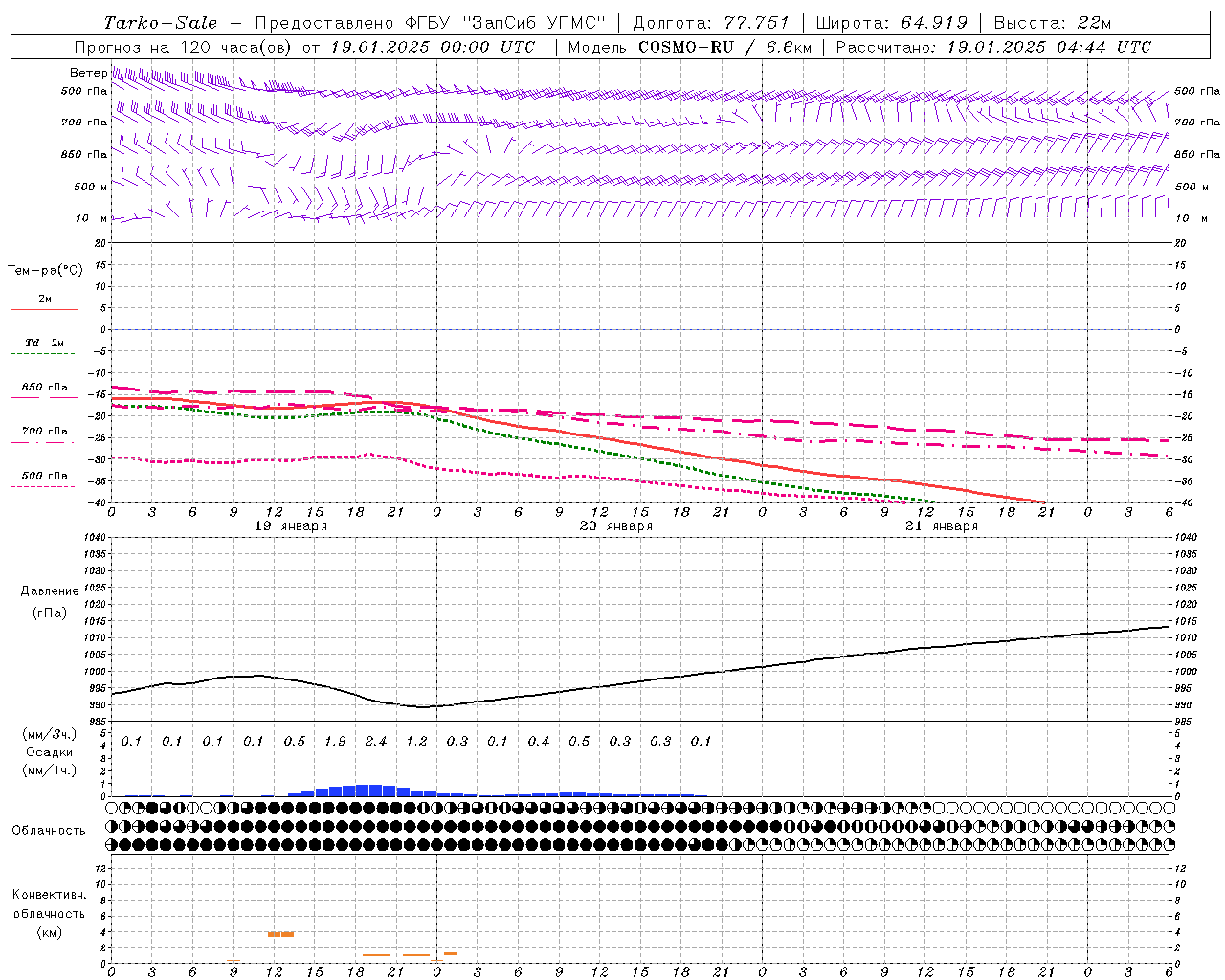Click the Прогноз на 120 часа(ов) text
Image resolution: width=1225 pixels, height=980 pixels.
(x=183, y=47)
